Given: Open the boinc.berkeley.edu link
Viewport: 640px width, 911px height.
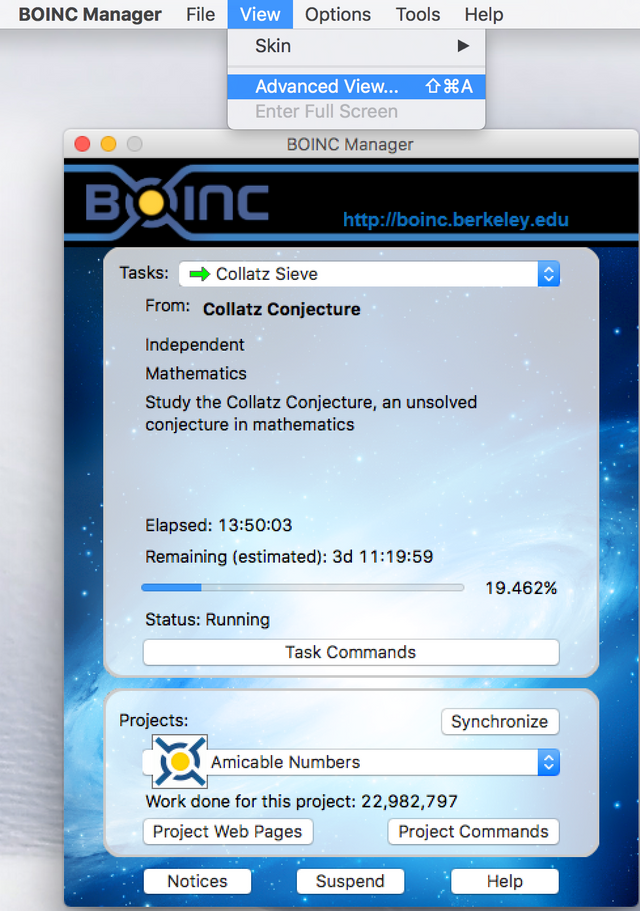Looking at the screenshot, I should tap(455, 220).
